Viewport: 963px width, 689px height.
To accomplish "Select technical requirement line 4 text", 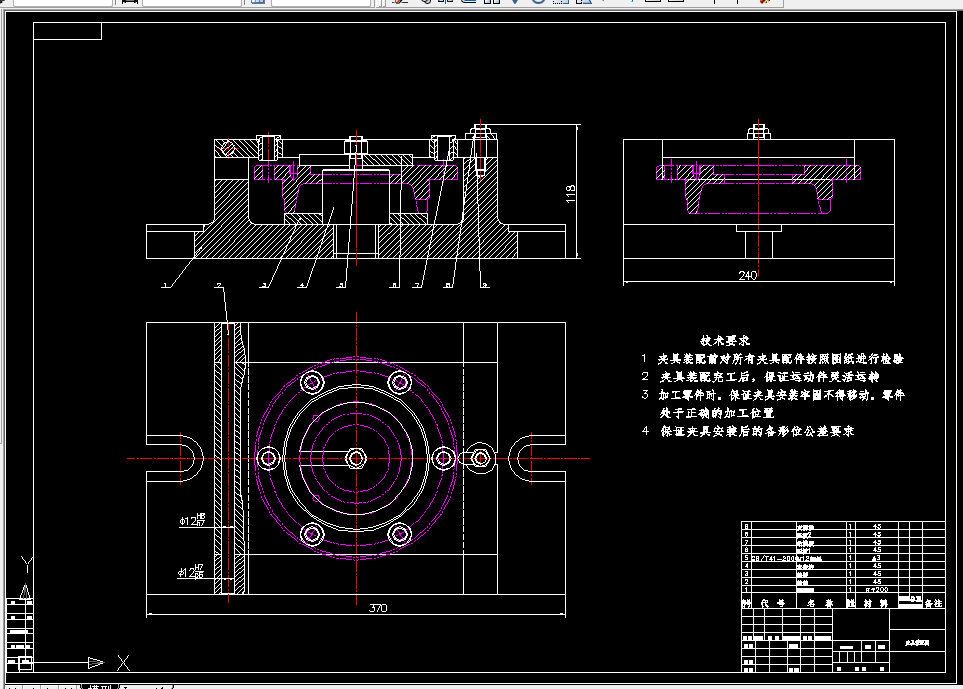I will [748, 431].
